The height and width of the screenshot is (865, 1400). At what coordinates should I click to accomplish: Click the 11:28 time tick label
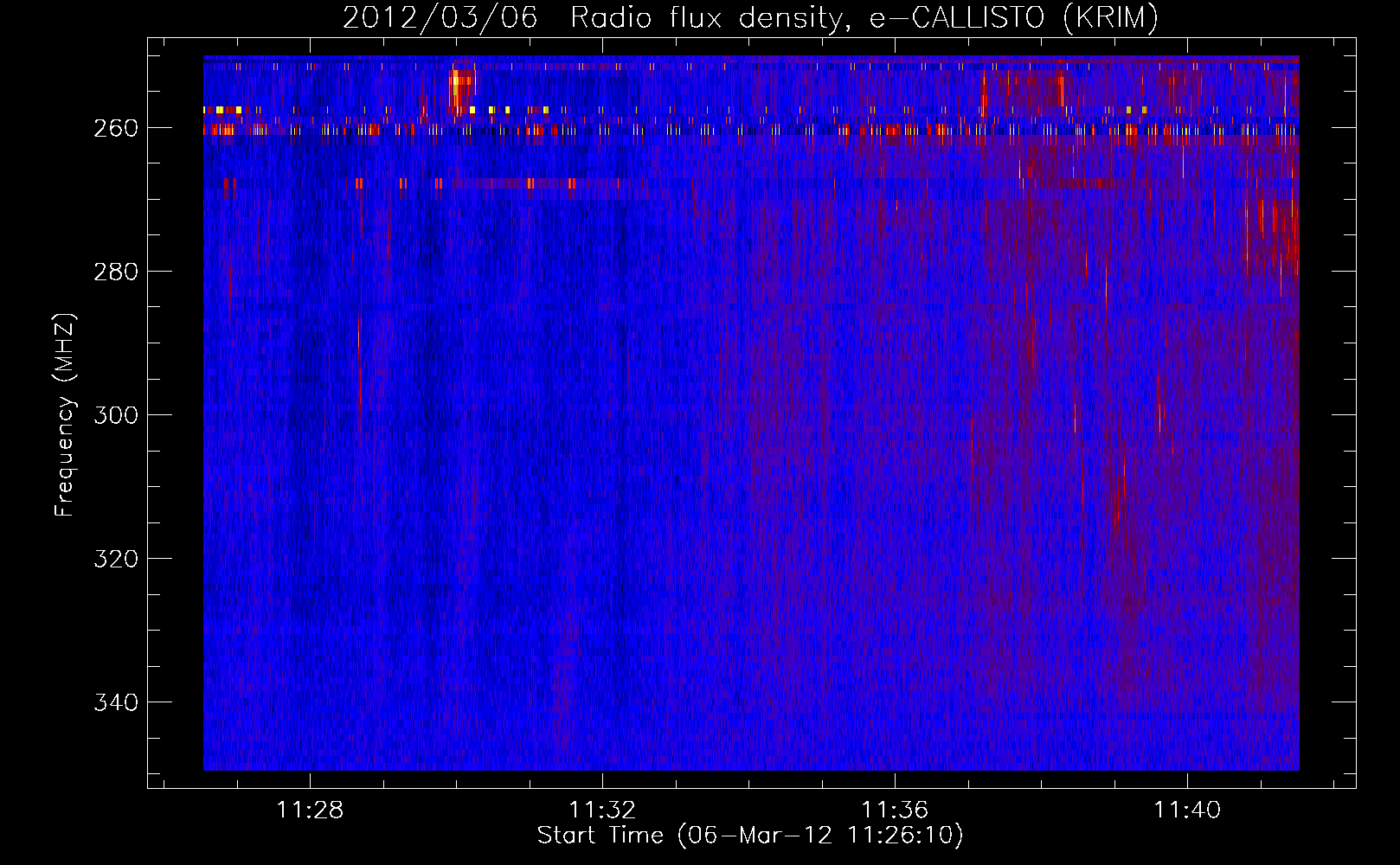point(310,811)
